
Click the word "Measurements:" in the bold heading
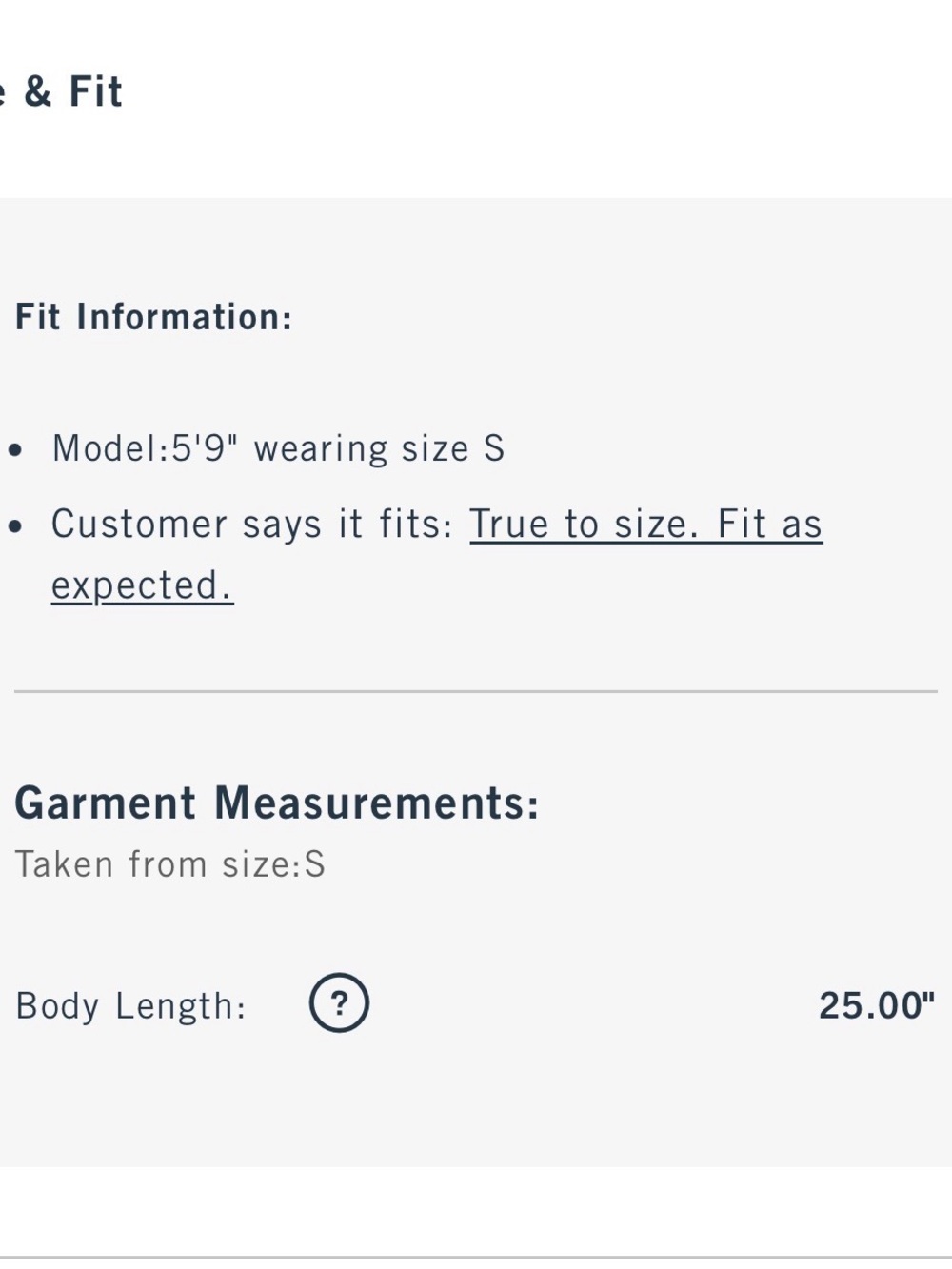coord(377,803)
